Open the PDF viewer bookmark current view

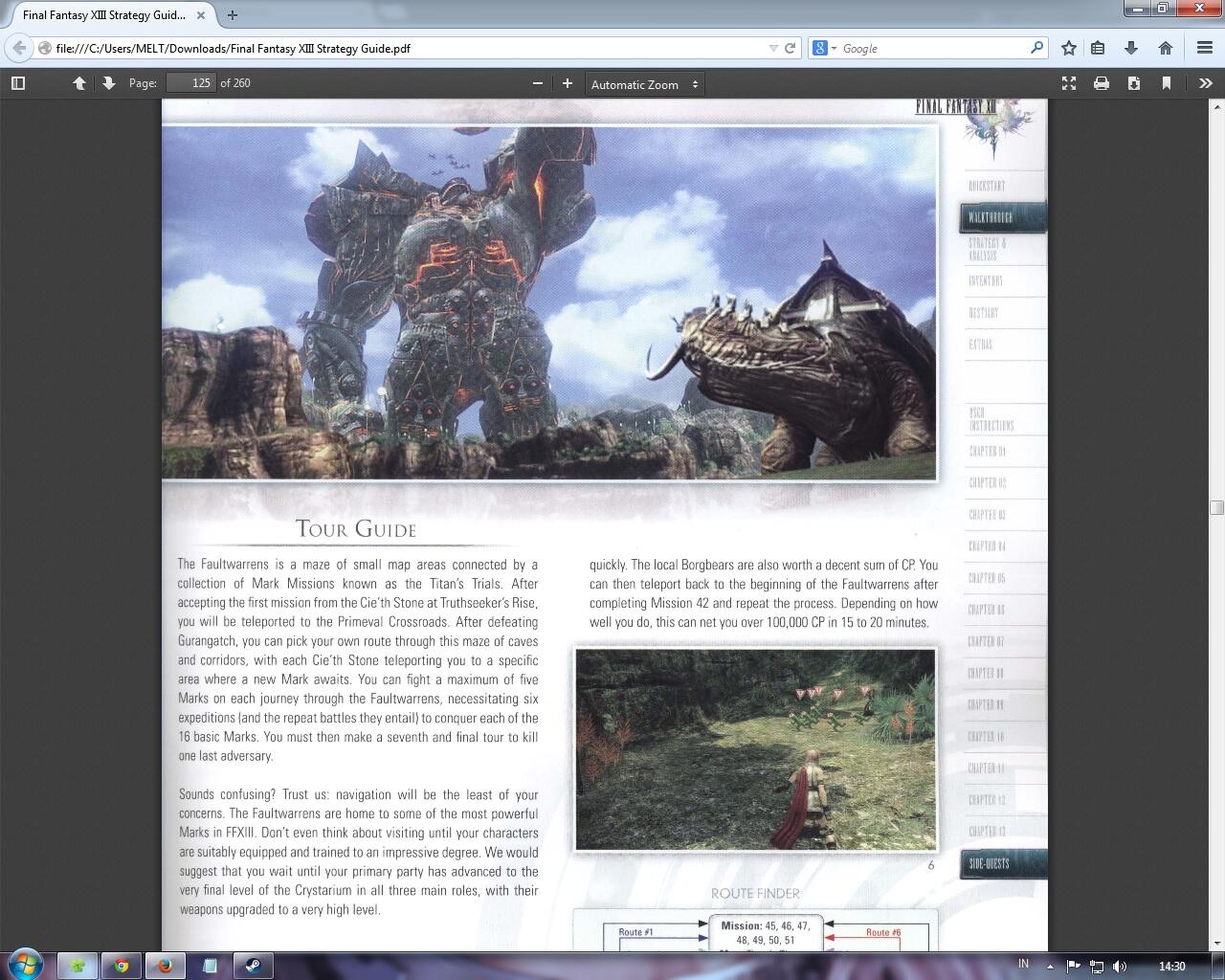coord(1167,83)
